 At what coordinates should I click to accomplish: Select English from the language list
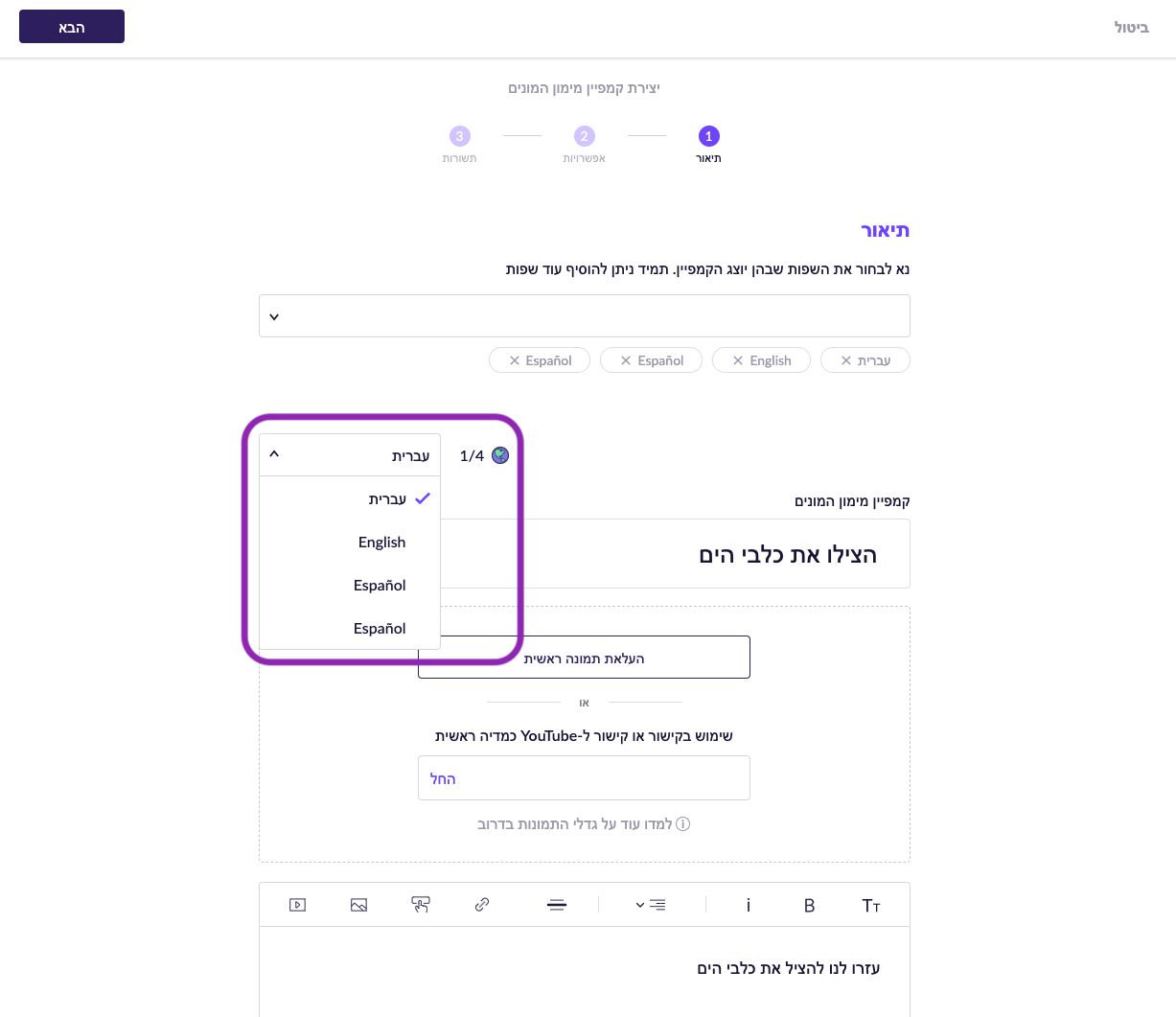coord(381,543)
